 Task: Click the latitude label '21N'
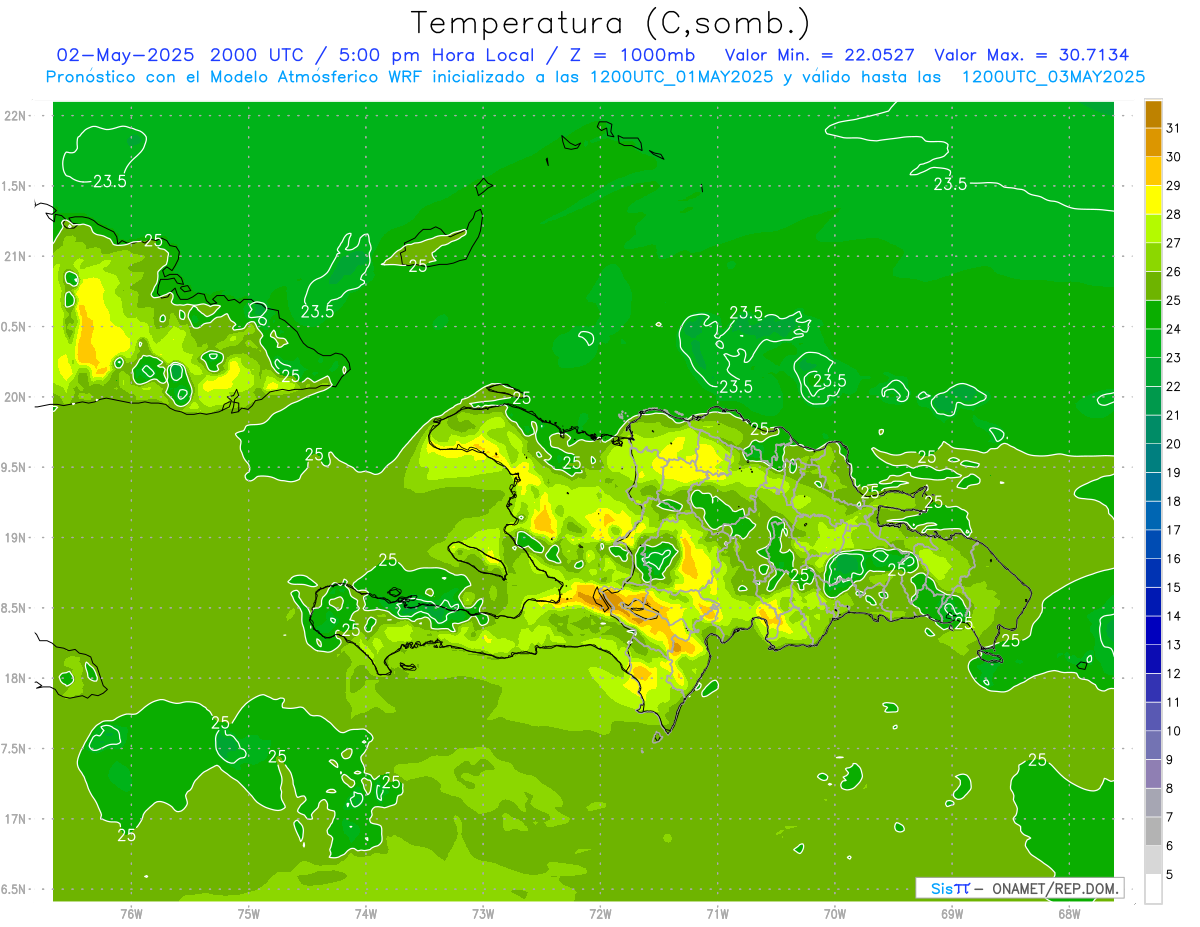[x=16, y=257]
